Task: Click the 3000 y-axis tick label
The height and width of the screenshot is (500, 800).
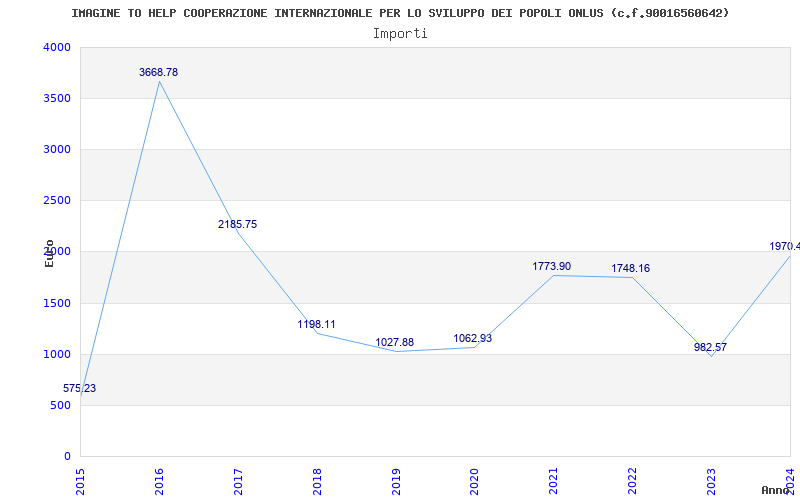Action: [x=57, y=149]
